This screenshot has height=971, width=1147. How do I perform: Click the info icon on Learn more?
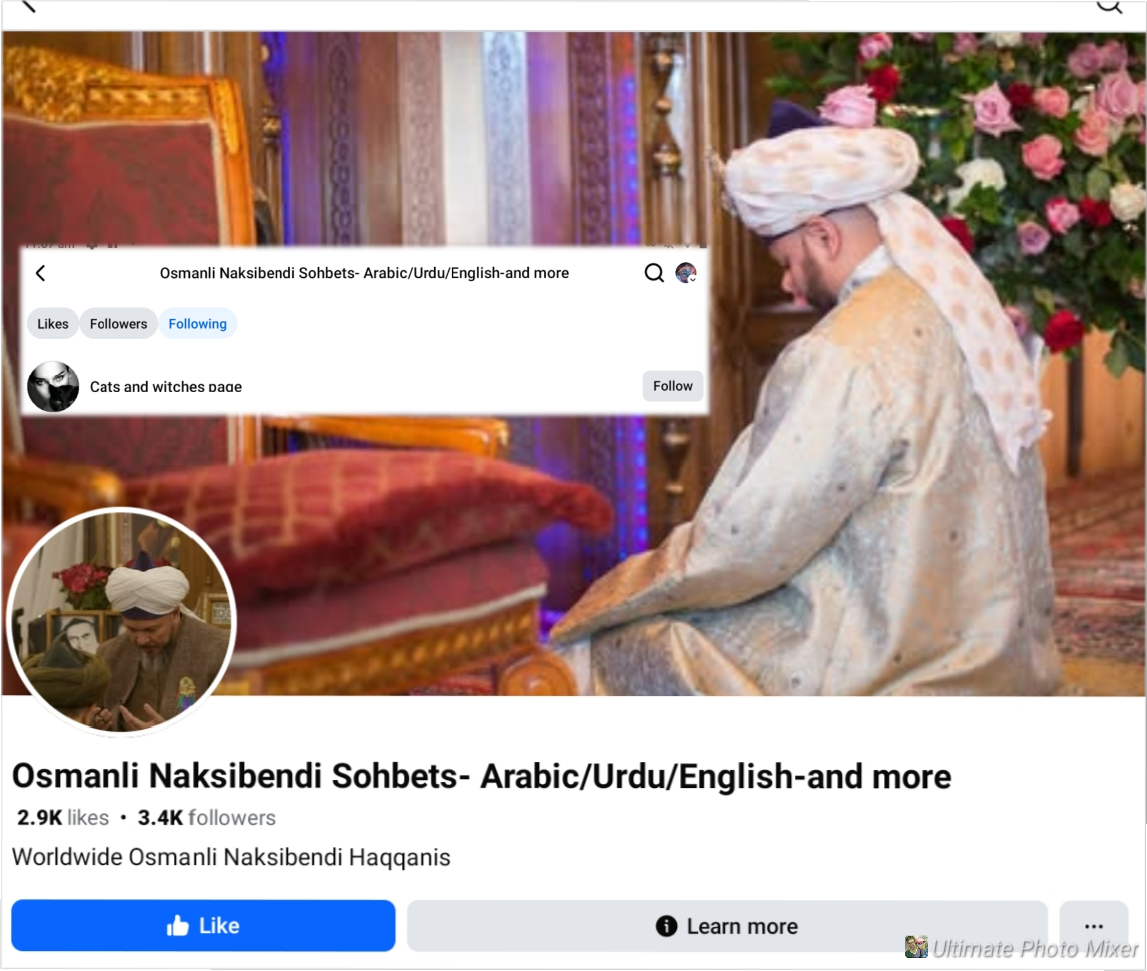tap(666, 926)
